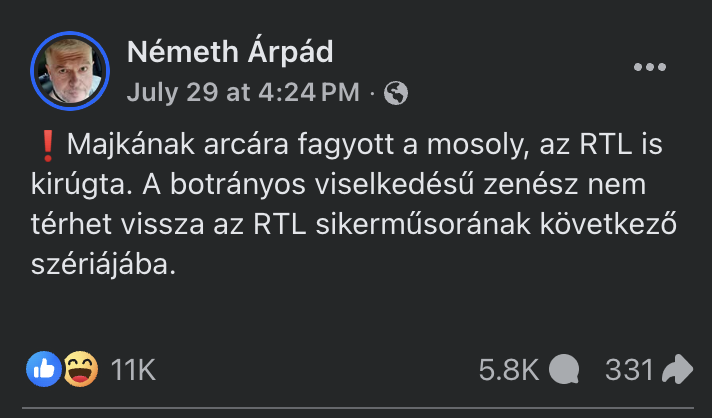Click the blue thumbs-up Like reaction icon
Image resolution: width=712 pixels, height=418 pixels.
click(x=45, y=369)
